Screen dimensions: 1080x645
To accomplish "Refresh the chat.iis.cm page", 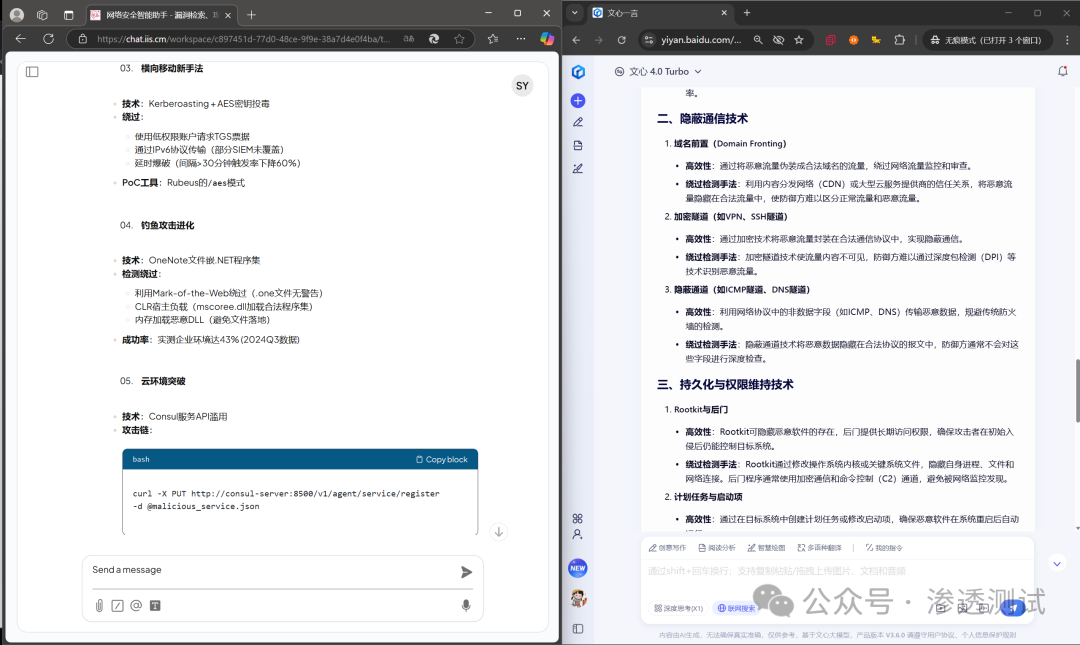I will tap(48, 39).
